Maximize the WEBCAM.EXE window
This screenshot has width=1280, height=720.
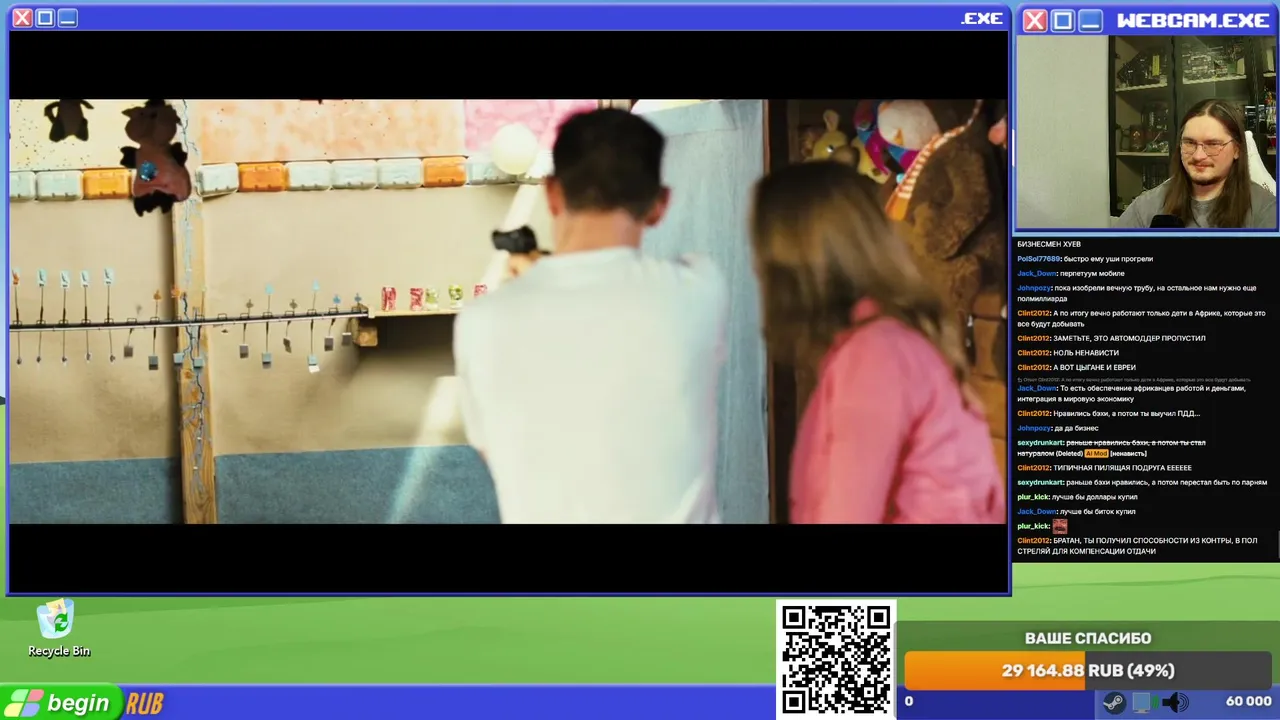[1063, 20]
